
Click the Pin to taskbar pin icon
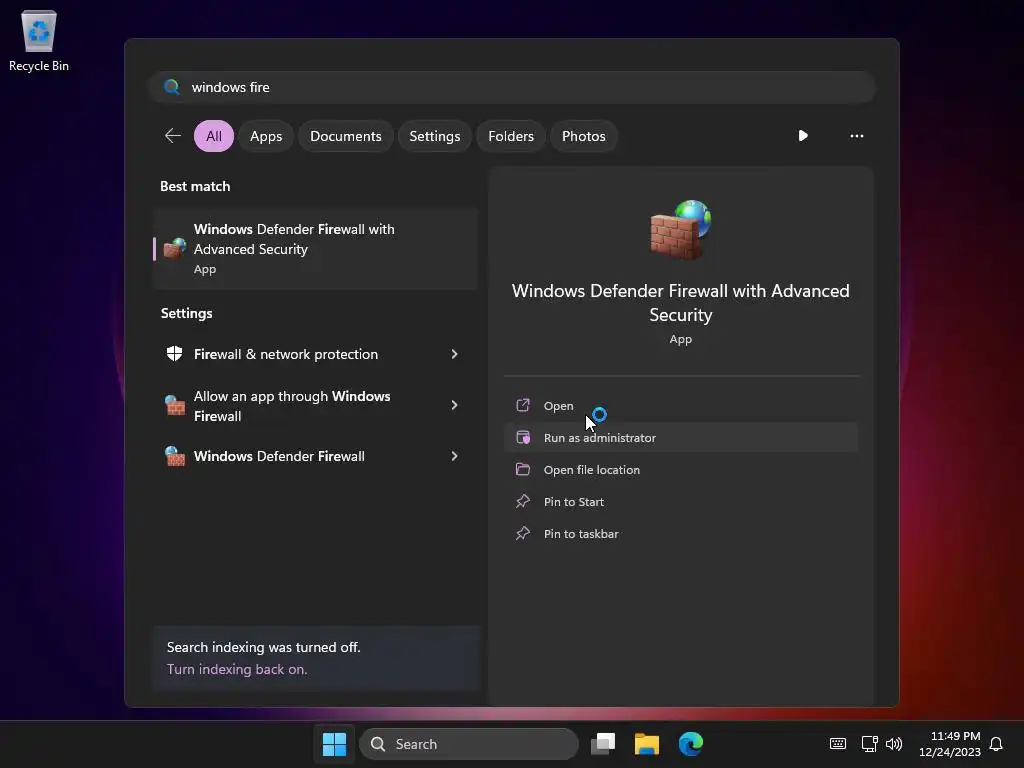pyautogui.click(x=522, y=534)
